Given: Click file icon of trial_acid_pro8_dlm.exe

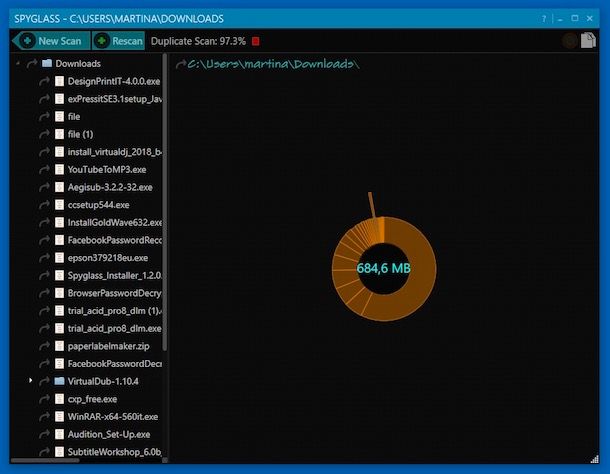Looking at the screenshot, I should click(59, 328).
